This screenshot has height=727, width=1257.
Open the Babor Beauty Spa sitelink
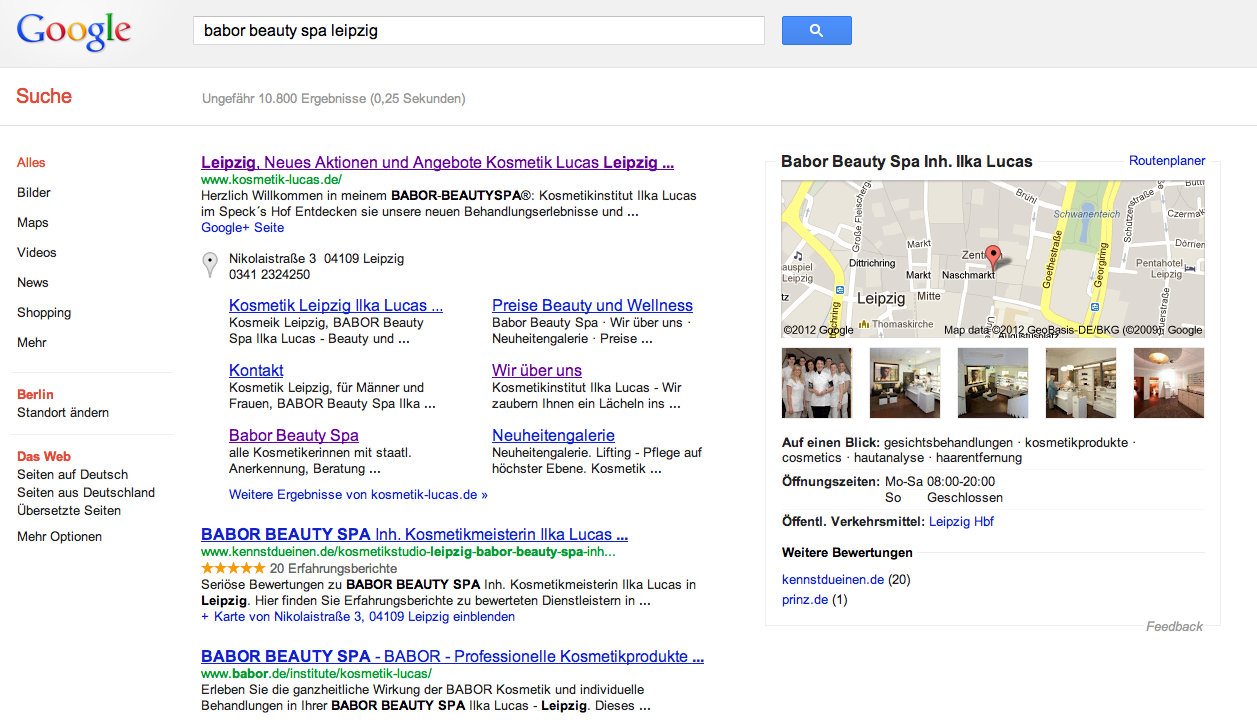point(294,436)
